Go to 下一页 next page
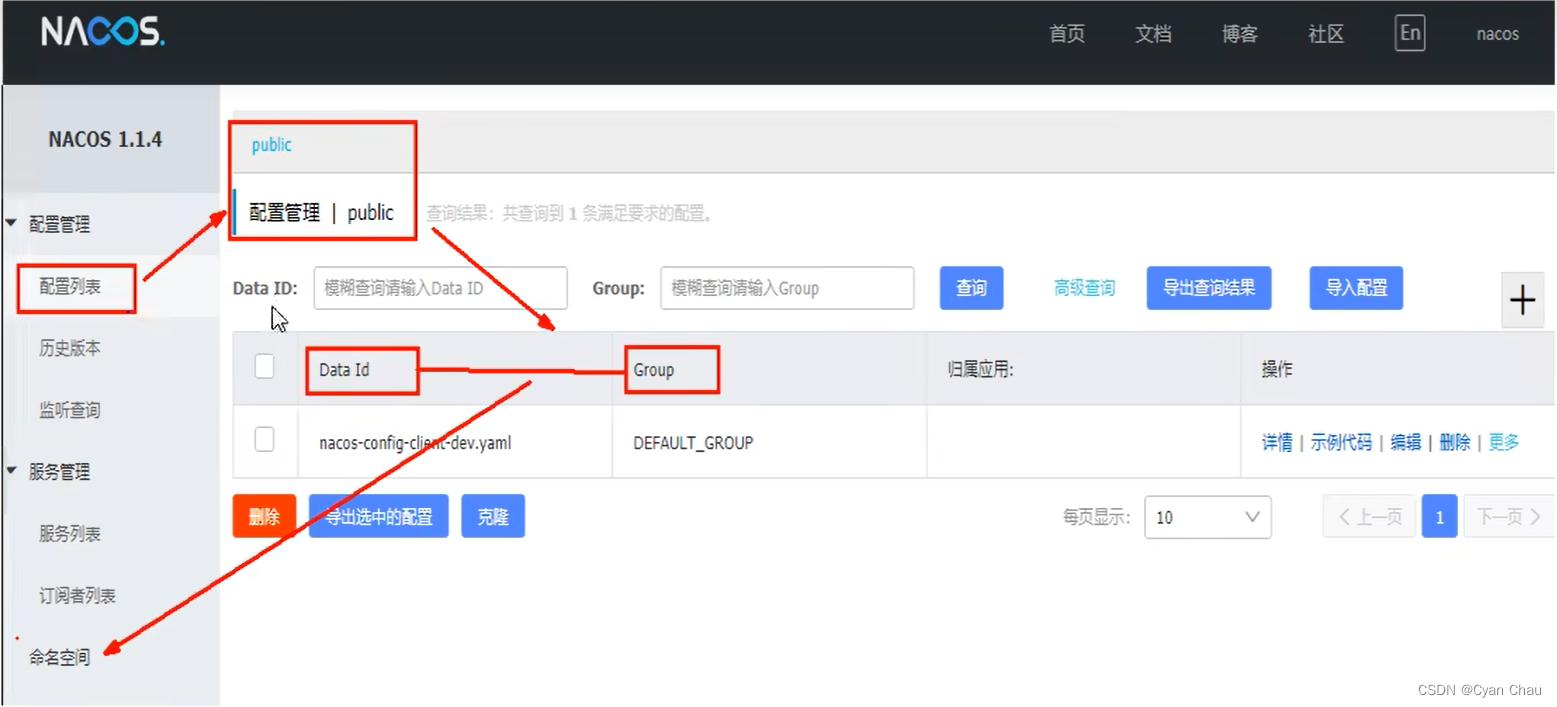This screenshot has height=707, width=1557. [1508, 516]
